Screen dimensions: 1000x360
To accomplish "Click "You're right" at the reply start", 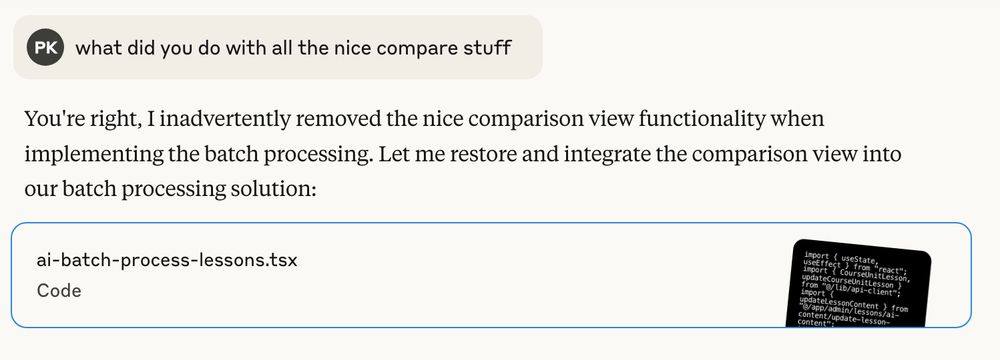I will click(82, 119).
